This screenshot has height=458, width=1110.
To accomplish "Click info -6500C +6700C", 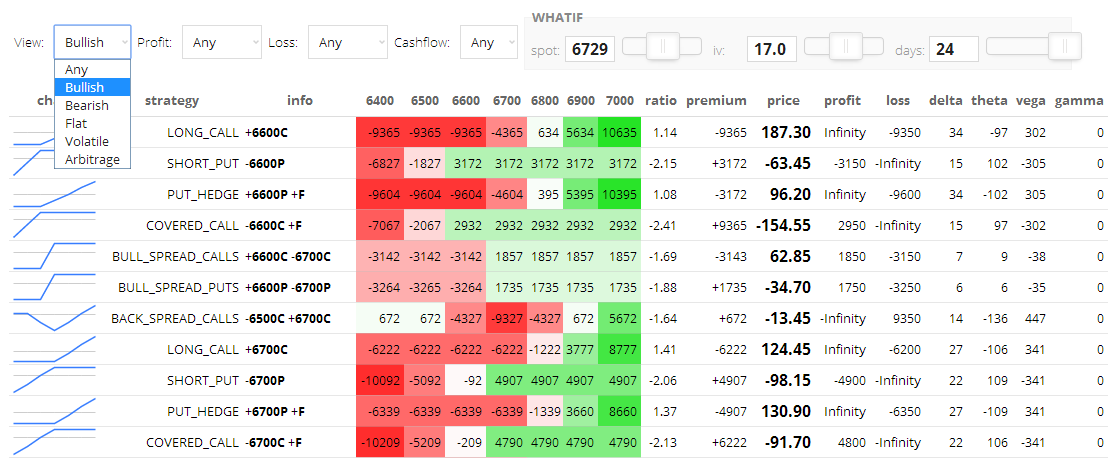I will [x=288, y=319].
